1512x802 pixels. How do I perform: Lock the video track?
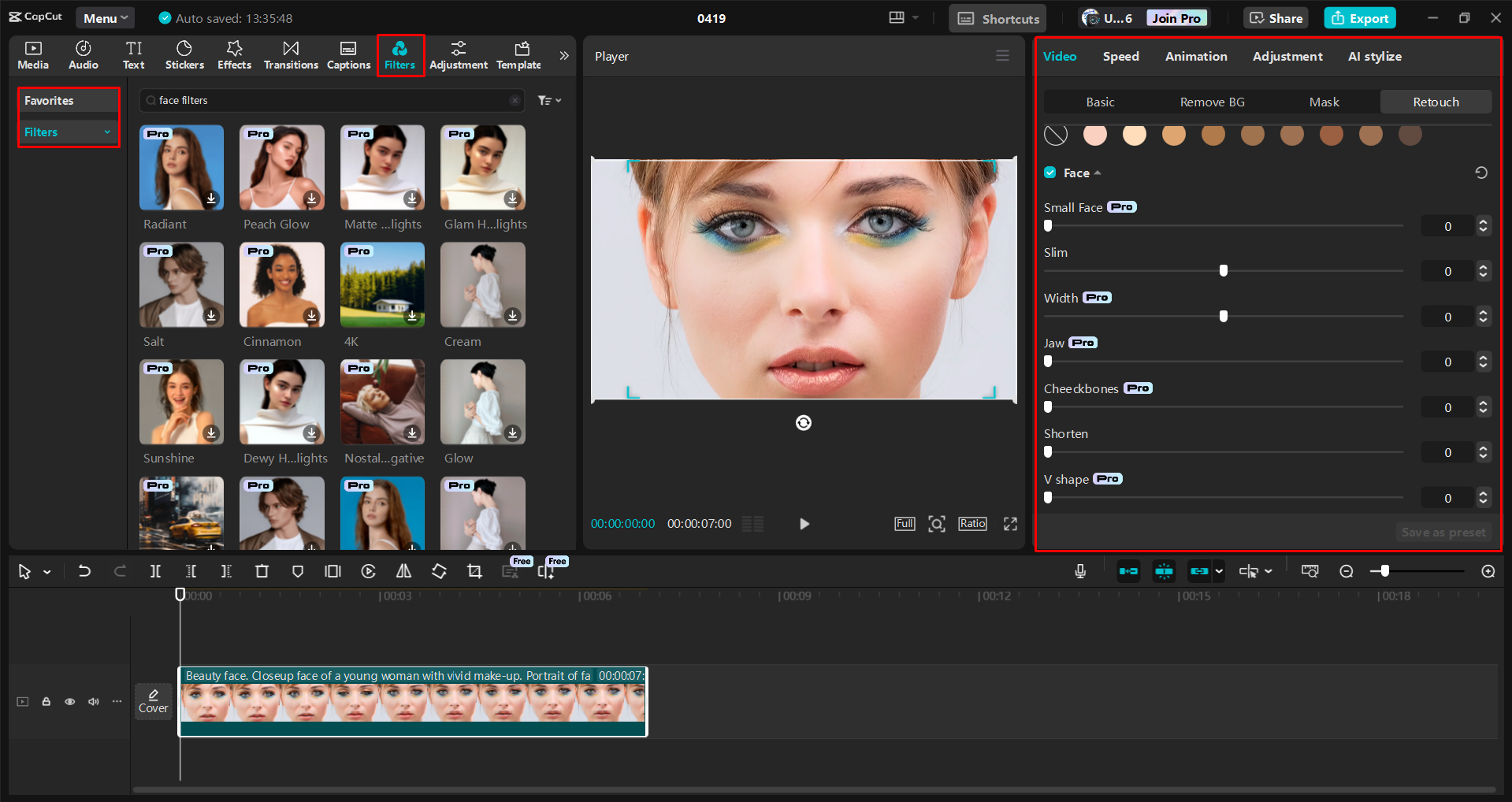click(46, 701)
